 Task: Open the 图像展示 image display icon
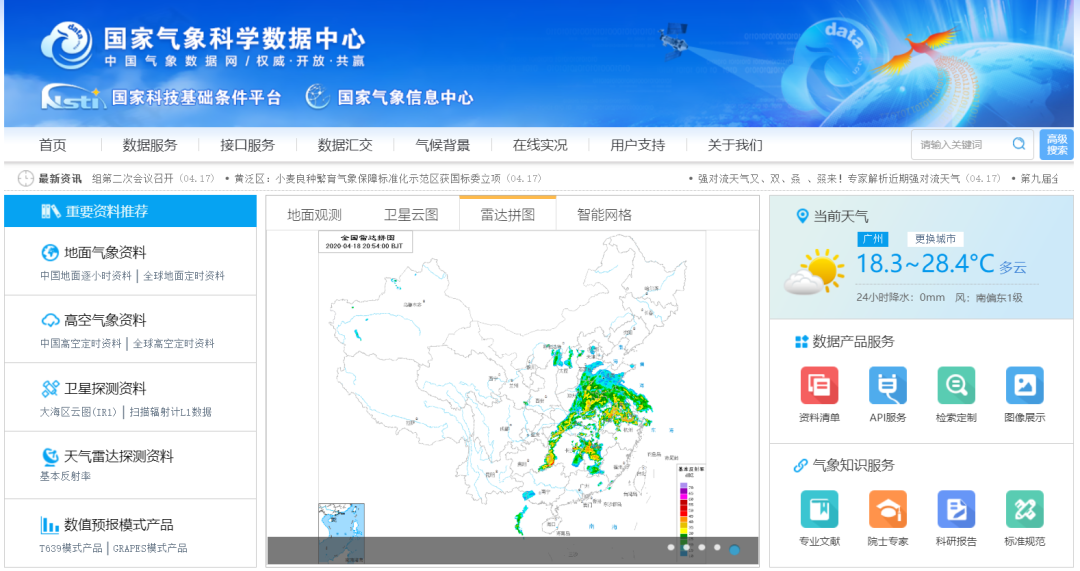1024,385
